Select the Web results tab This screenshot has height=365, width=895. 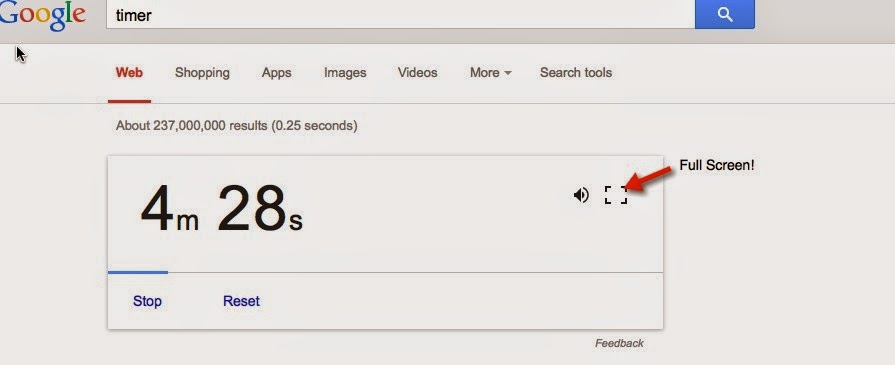(129, 73)
